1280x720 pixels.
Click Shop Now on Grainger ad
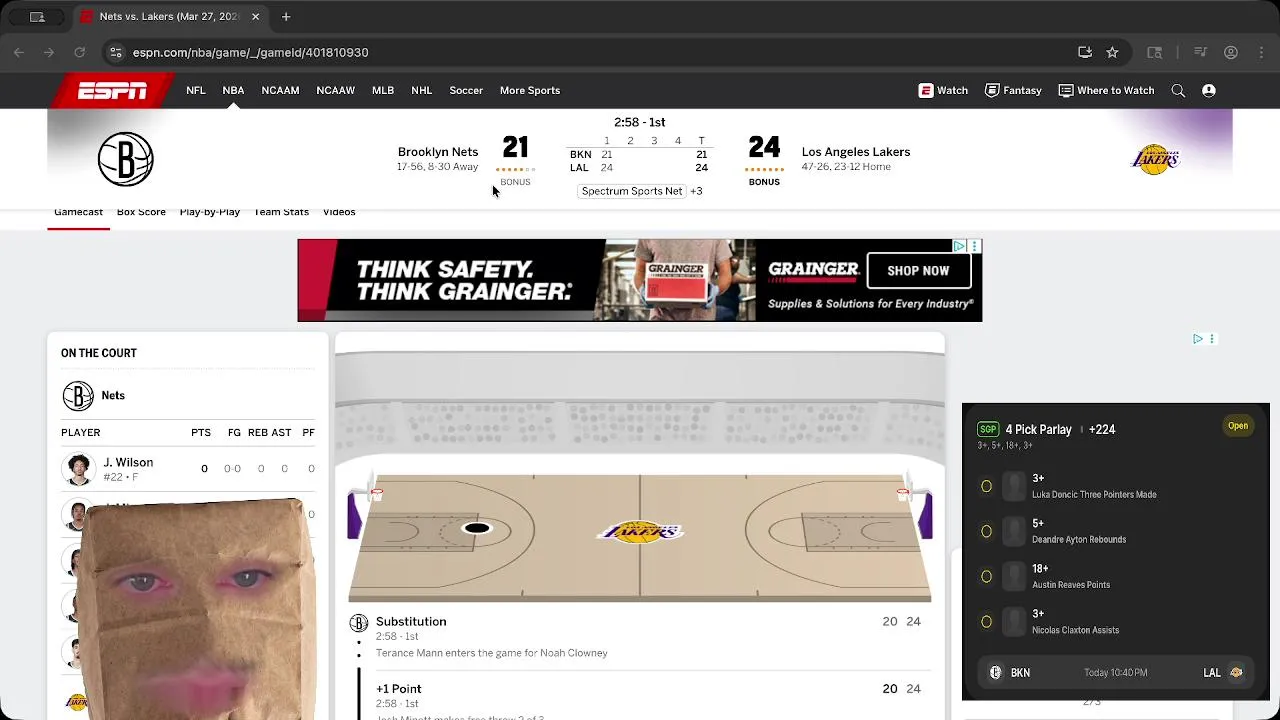click(x=918, y=270)
